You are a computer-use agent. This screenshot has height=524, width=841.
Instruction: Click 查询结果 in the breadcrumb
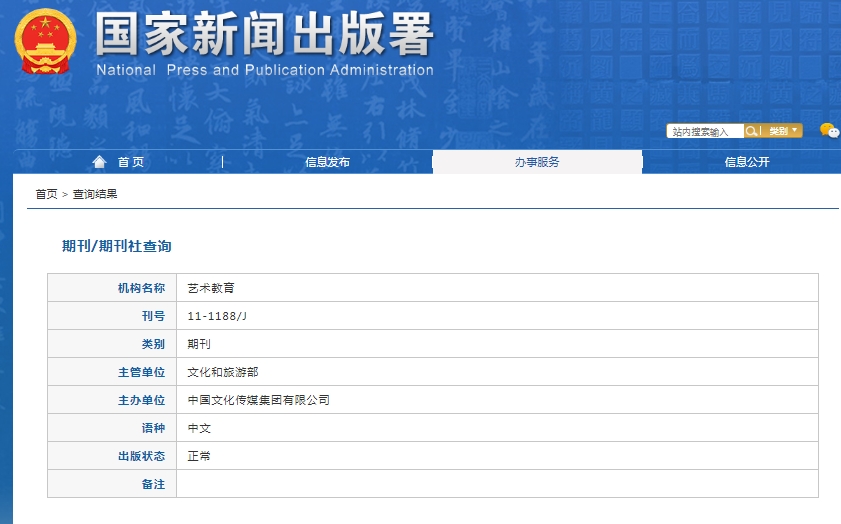pos(95,194)
